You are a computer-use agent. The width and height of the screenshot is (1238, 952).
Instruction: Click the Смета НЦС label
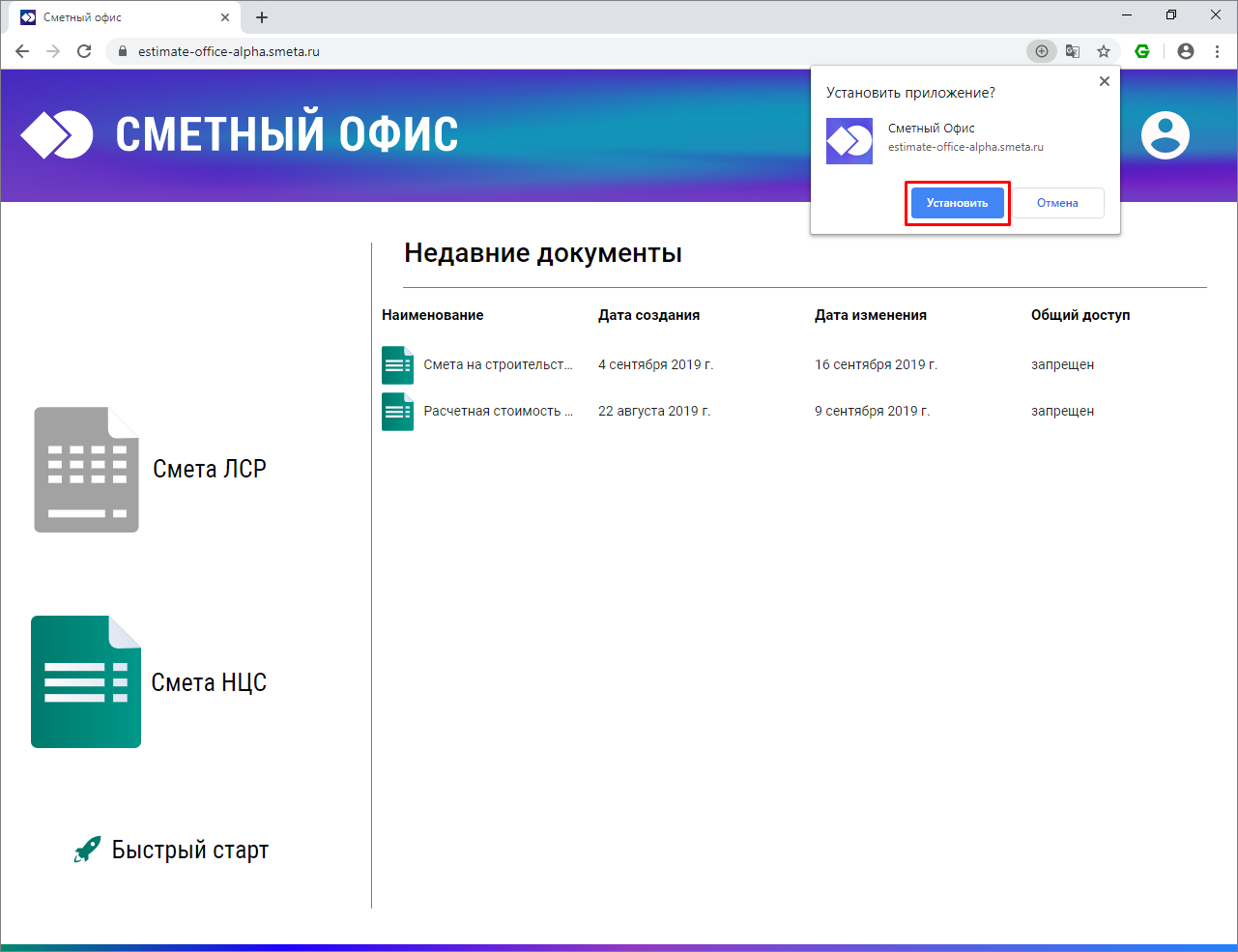point(209,682)
